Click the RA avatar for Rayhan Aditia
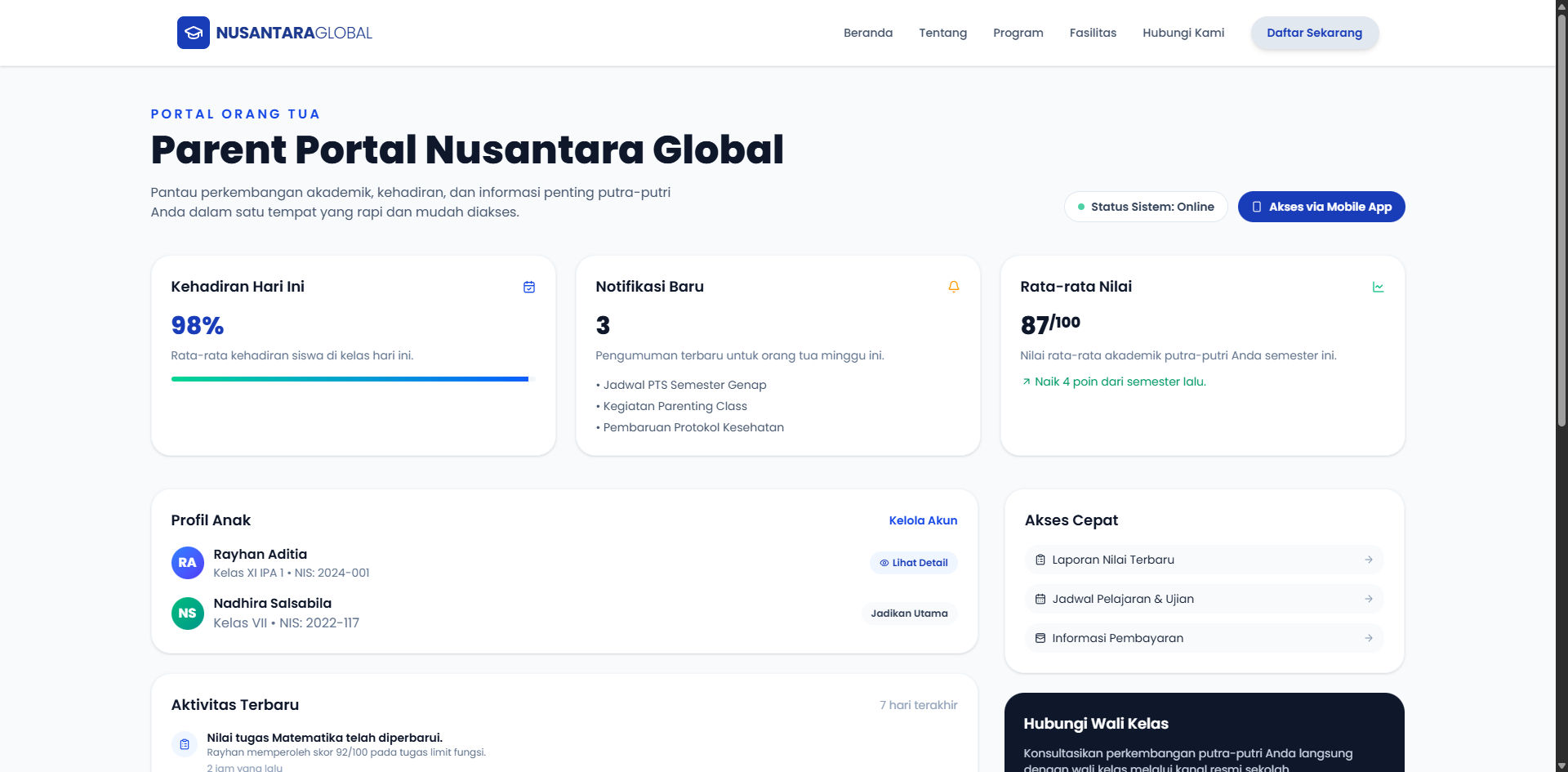 pos(188,563)
